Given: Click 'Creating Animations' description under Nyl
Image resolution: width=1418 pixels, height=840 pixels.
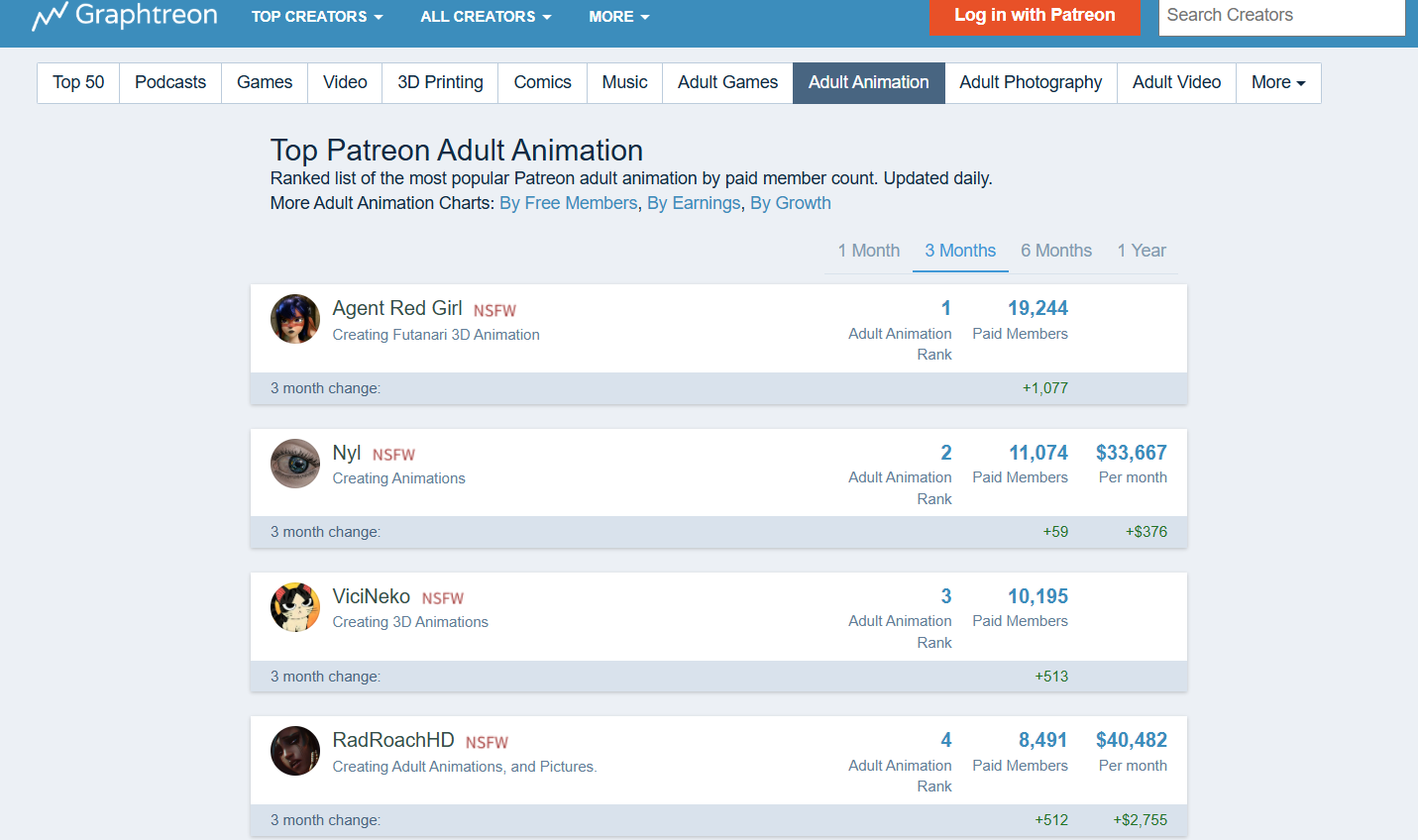Looking at the screenshot, I should tap(398, 478).
